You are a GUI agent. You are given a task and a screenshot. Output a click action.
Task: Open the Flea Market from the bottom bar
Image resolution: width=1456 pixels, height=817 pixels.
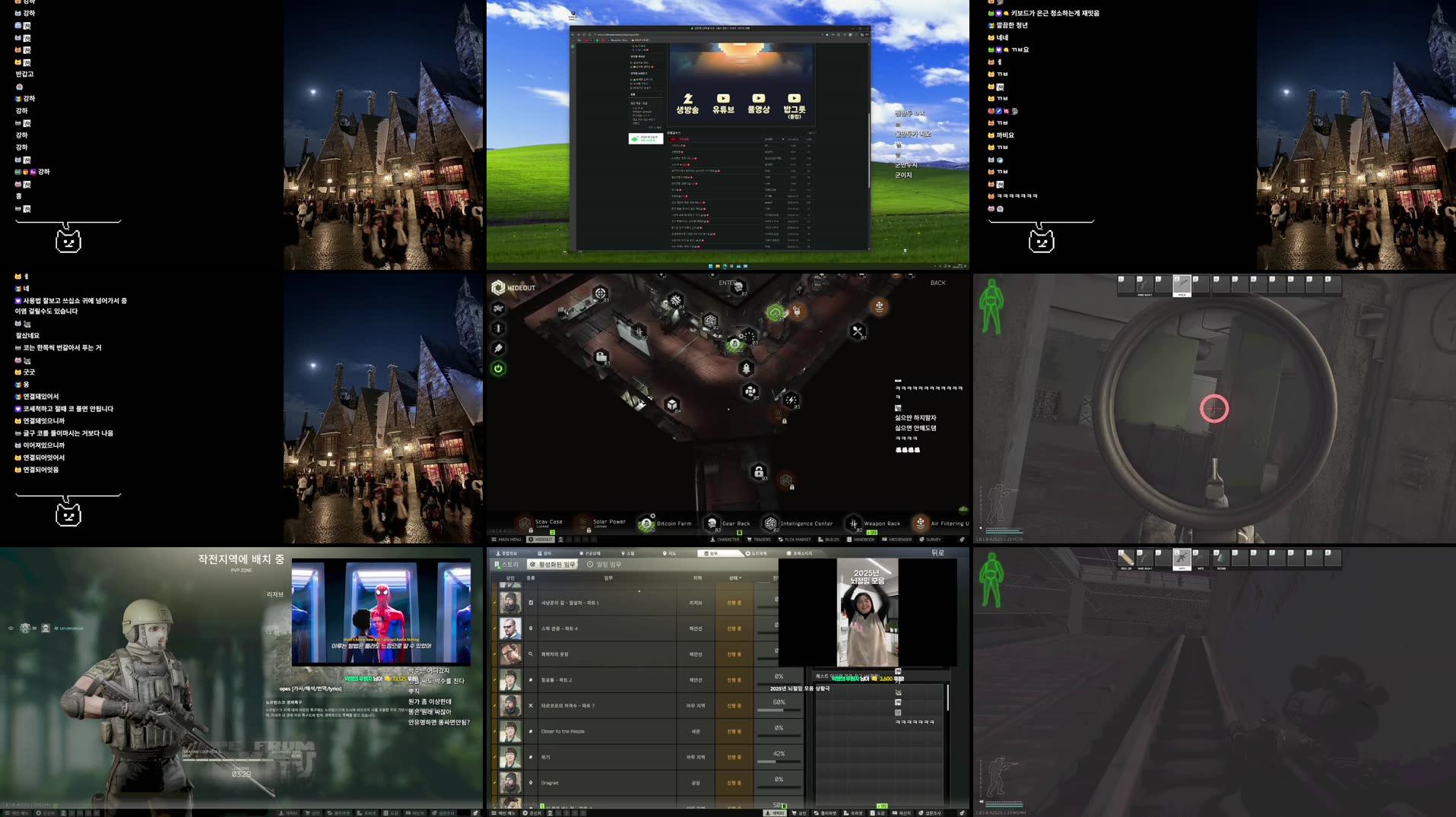coord(795,537)
